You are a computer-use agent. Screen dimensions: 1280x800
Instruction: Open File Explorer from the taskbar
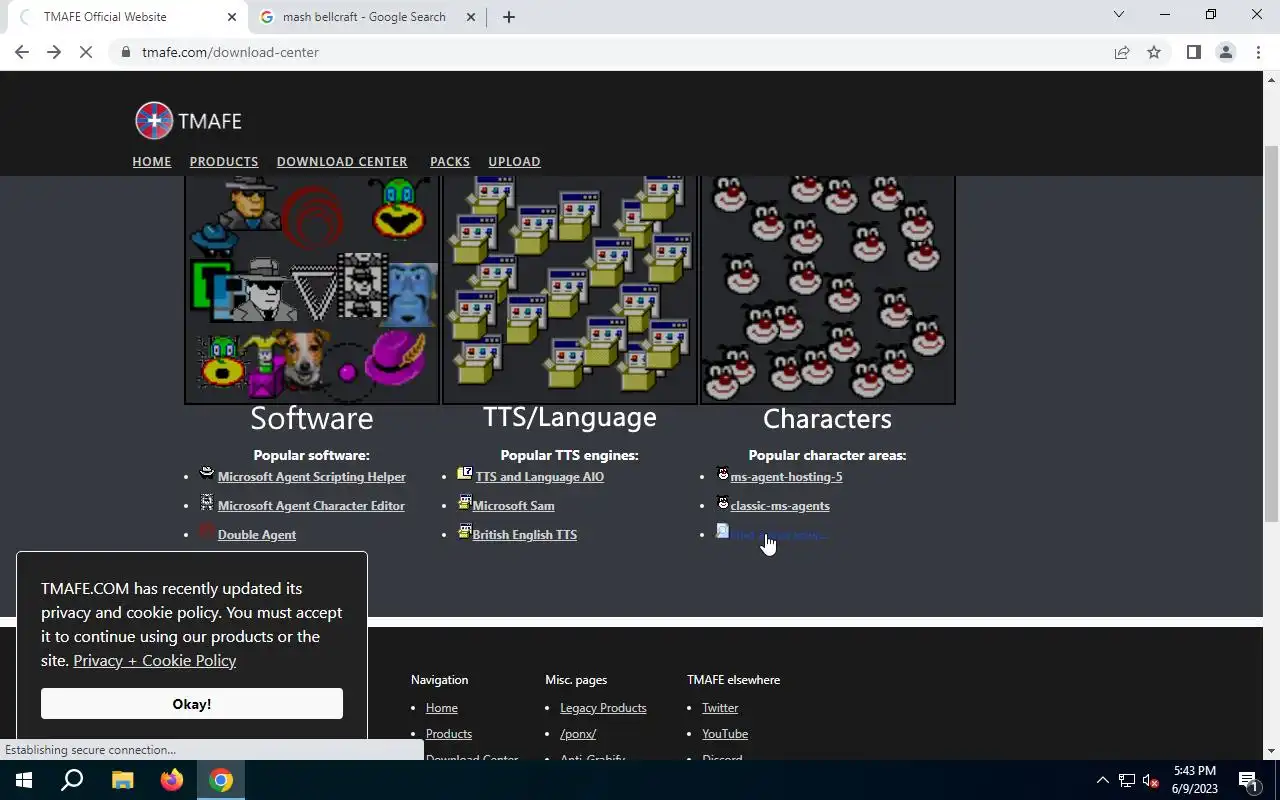pyautogui.click(x=122, y=780)
